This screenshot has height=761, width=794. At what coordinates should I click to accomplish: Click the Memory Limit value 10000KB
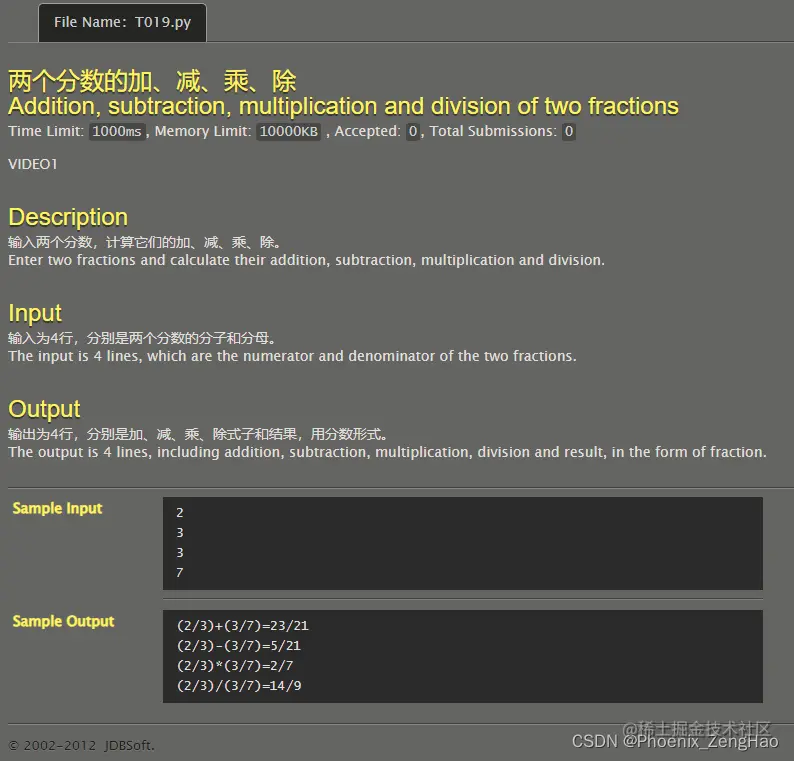pos(289,131)
